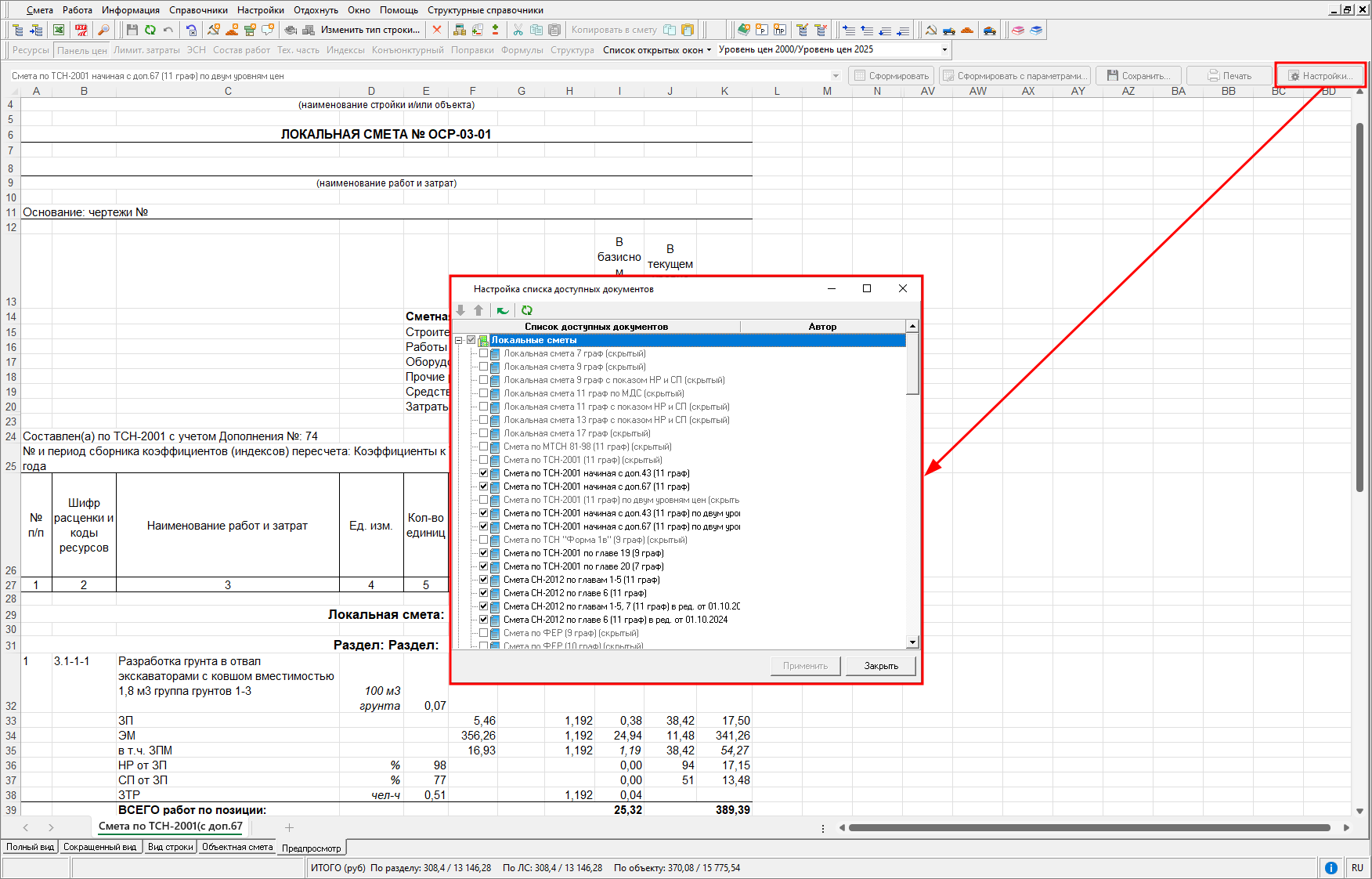Switch to 'Объектная смета' tab
The height and width of the screenshot is (879, 1372).
pyautogui.click(x=237, y=847)
